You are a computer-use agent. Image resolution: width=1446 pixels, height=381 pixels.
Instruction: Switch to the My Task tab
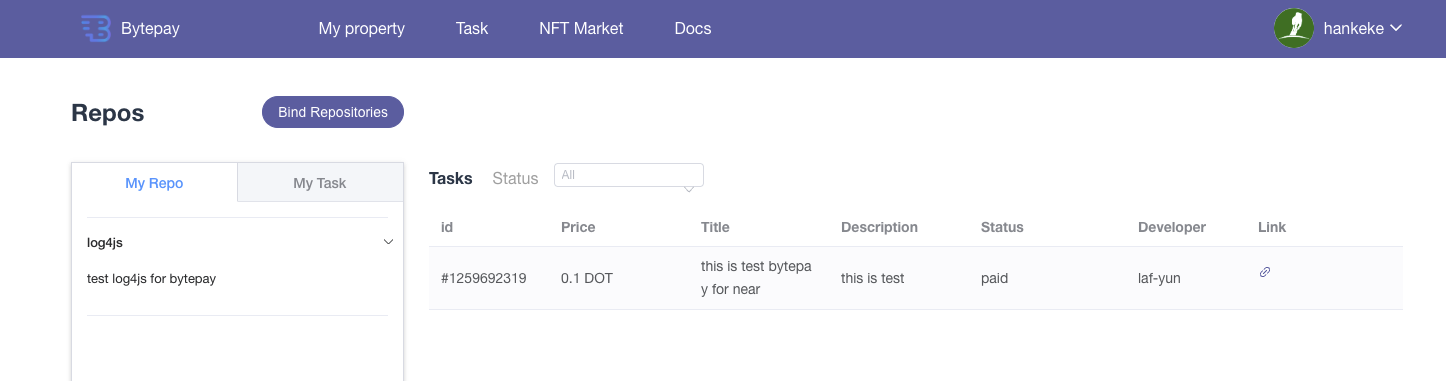[320, 183]
